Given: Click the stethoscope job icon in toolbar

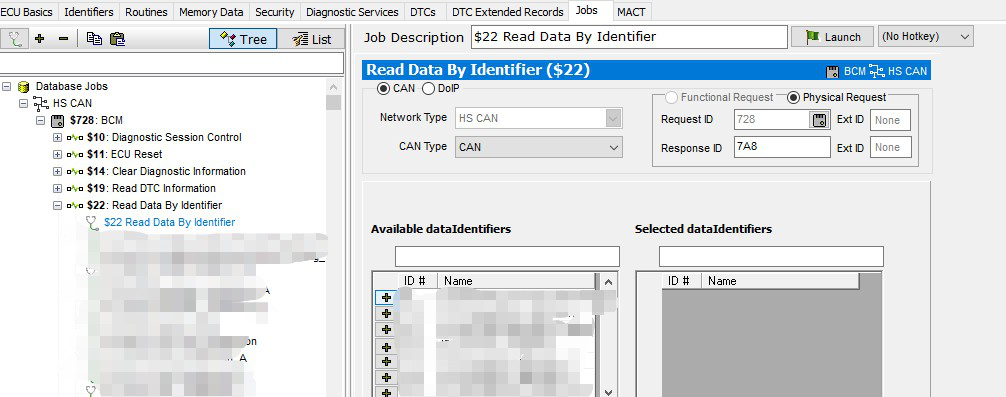Looking at the screenshot, I should 15,39.
